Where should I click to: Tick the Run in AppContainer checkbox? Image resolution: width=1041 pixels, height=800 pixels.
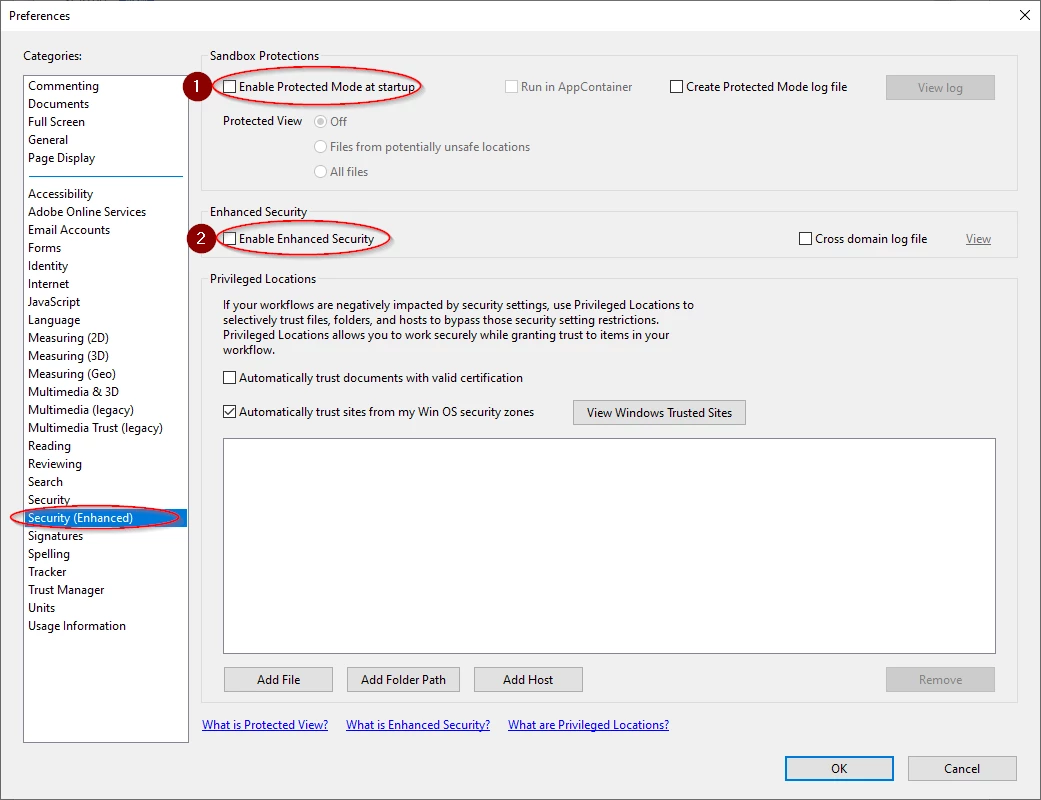[511, 87]
